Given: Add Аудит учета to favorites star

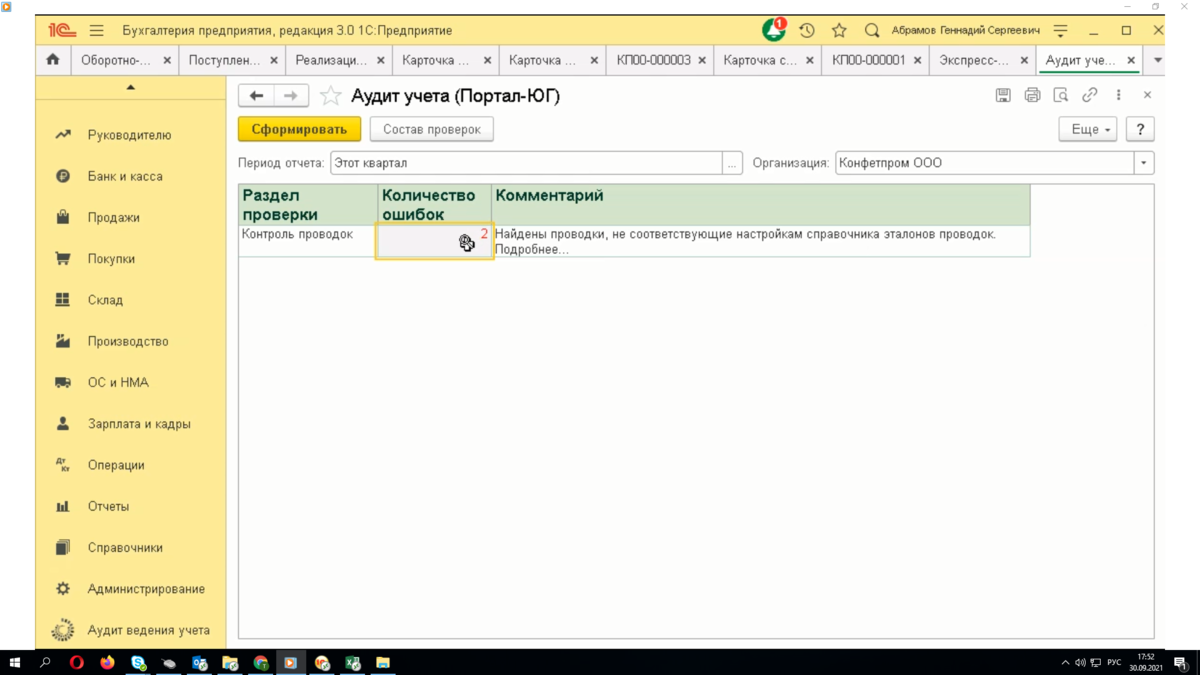Looking at the screenshot, I should [x=330, y=96].
